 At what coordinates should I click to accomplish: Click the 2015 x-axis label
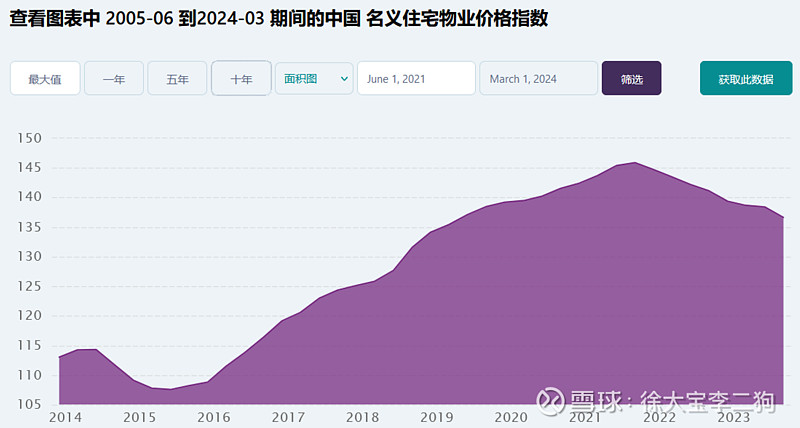click(x=139, y=417)
